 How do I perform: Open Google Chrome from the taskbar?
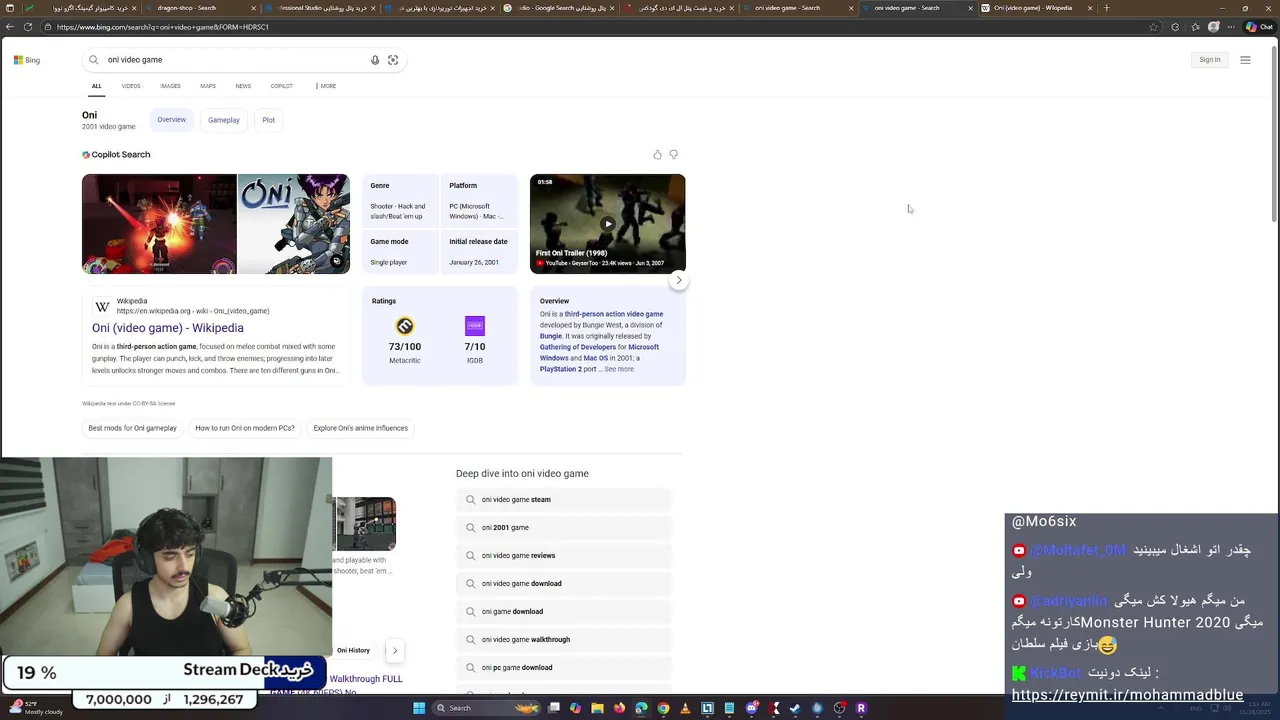pos(663,708)
